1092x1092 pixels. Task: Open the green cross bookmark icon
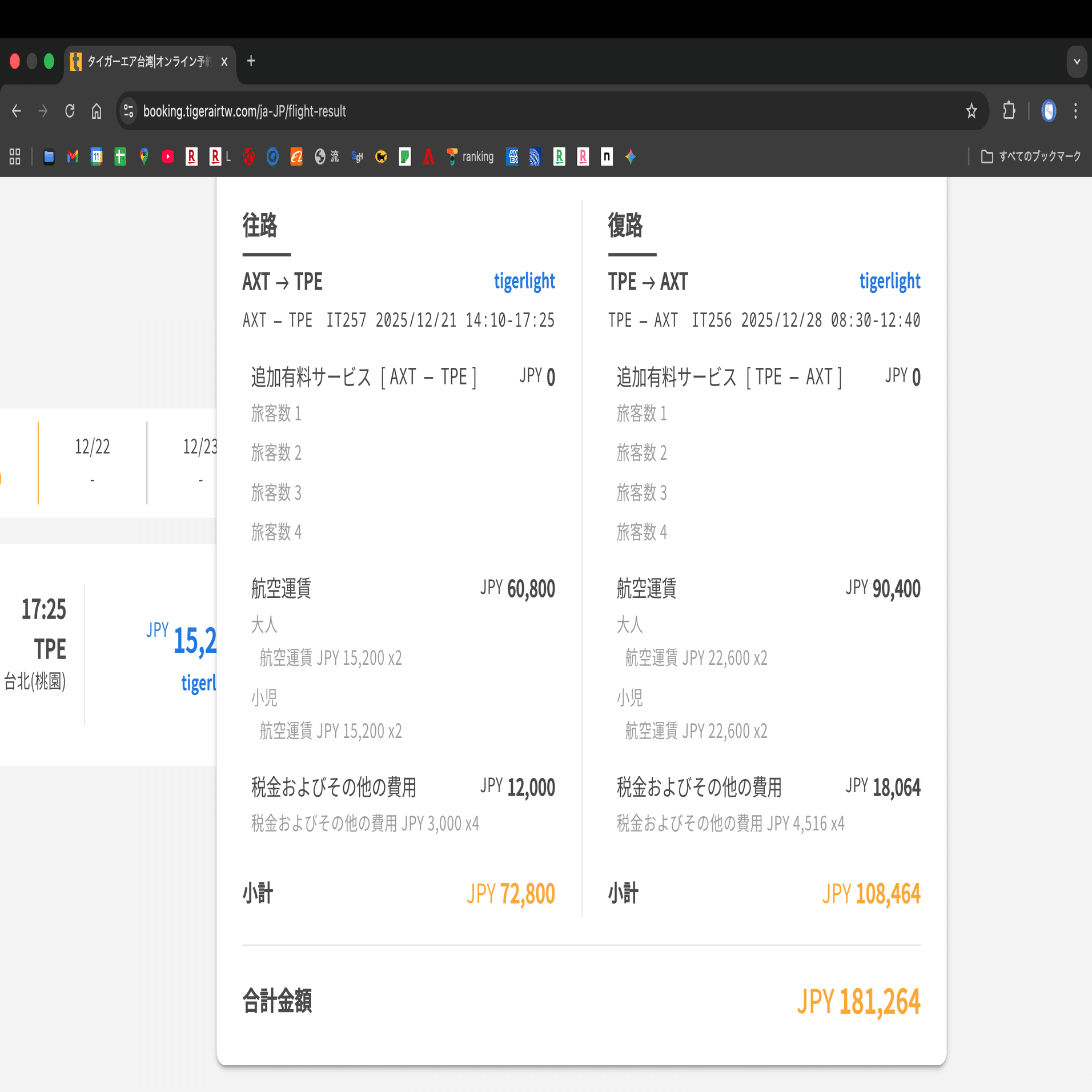coord(120,156)
